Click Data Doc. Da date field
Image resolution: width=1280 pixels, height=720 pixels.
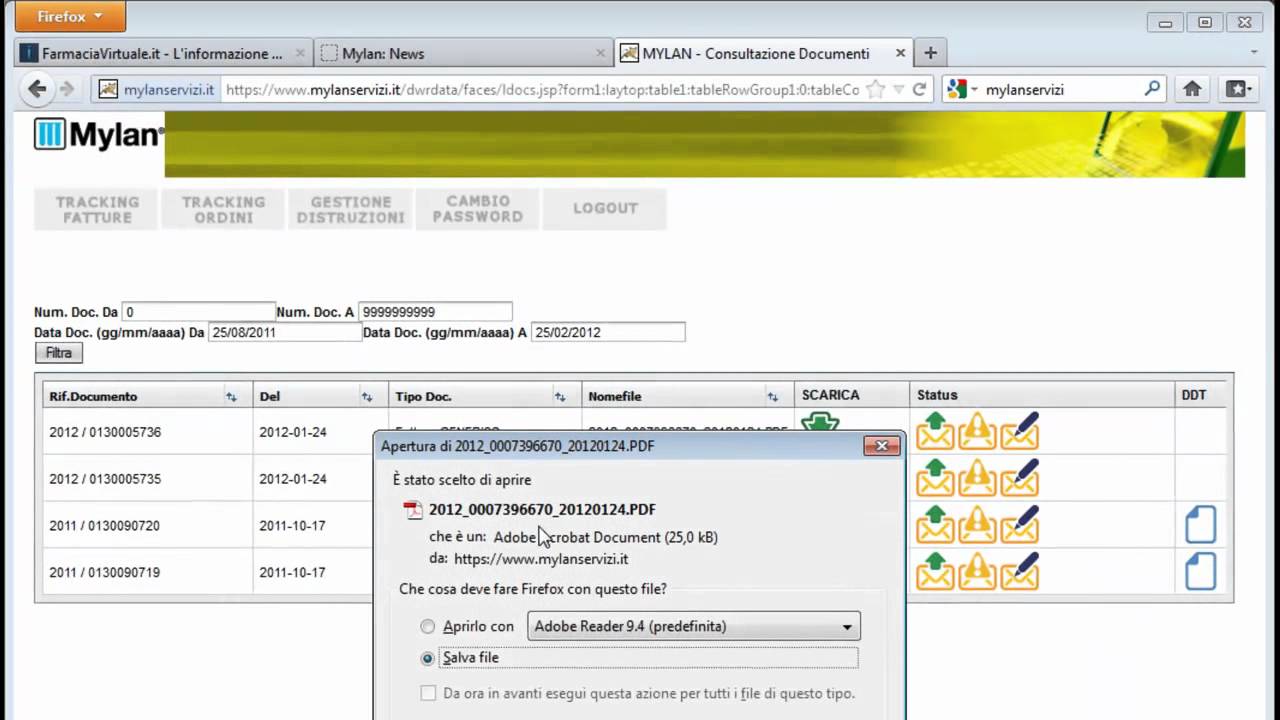click(x=285, y=332)
